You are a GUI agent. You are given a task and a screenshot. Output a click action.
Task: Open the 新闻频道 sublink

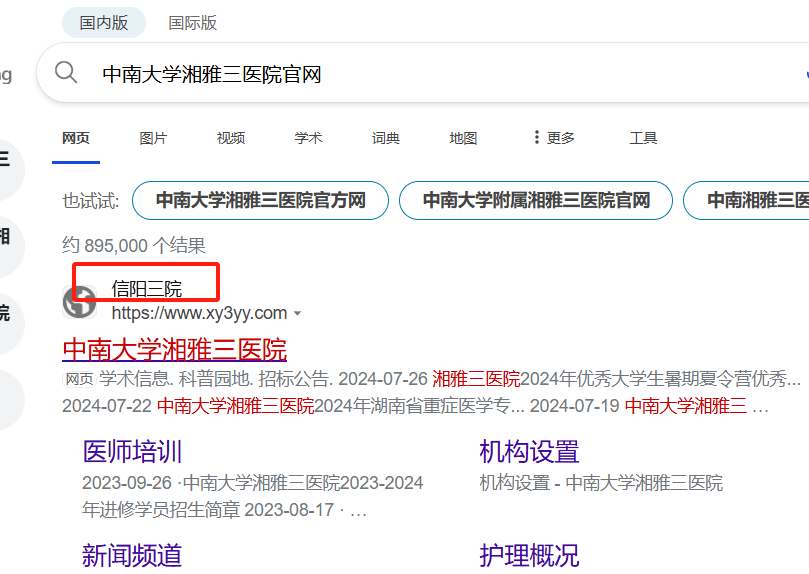pyautogui.click(x=132, y=556)
